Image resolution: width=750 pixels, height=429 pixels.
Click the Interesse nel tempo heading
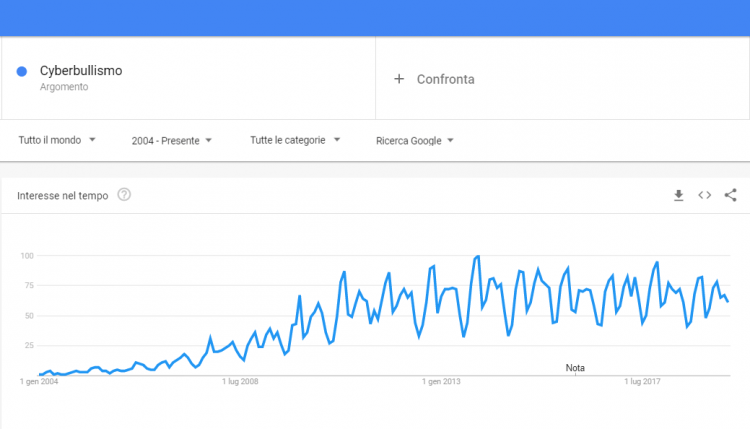(x=63, y=196)
